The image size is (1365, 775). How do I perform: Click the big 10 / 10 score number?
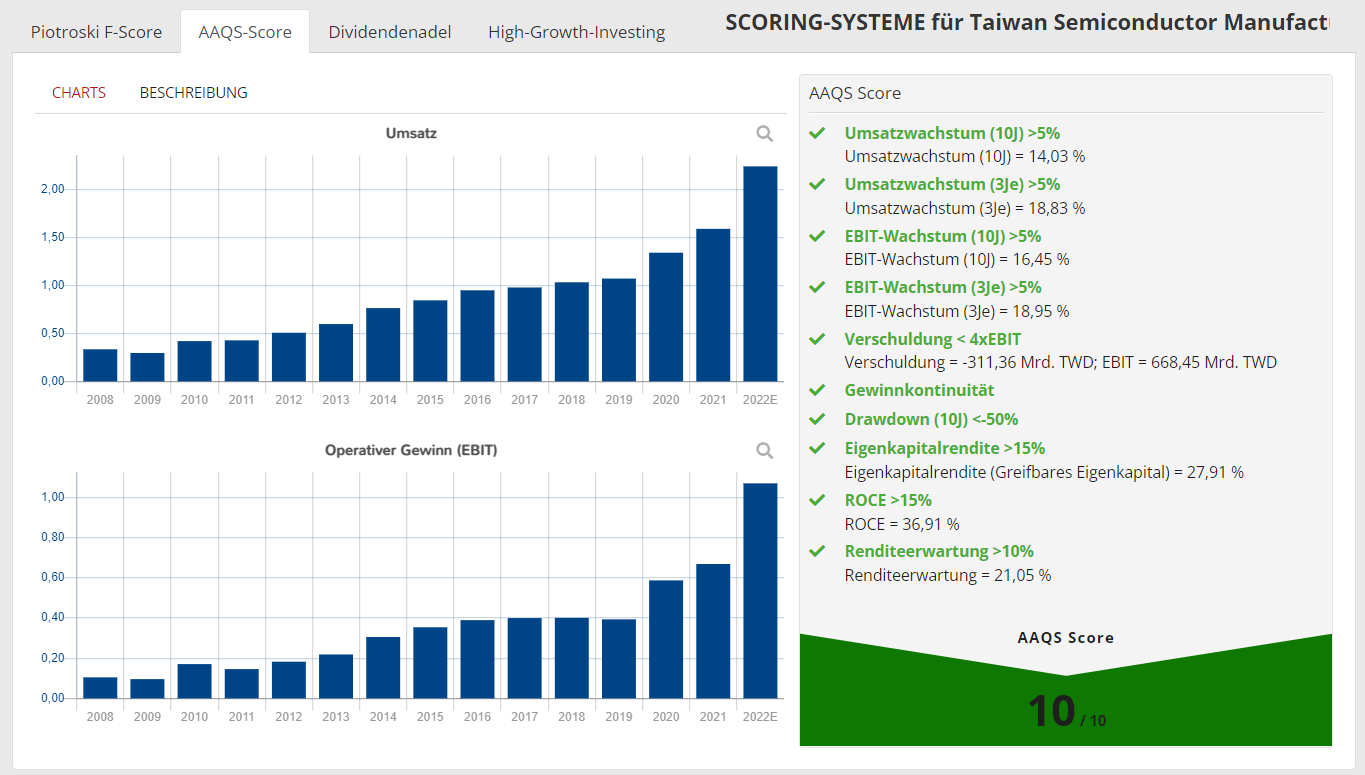[1066, 711]
